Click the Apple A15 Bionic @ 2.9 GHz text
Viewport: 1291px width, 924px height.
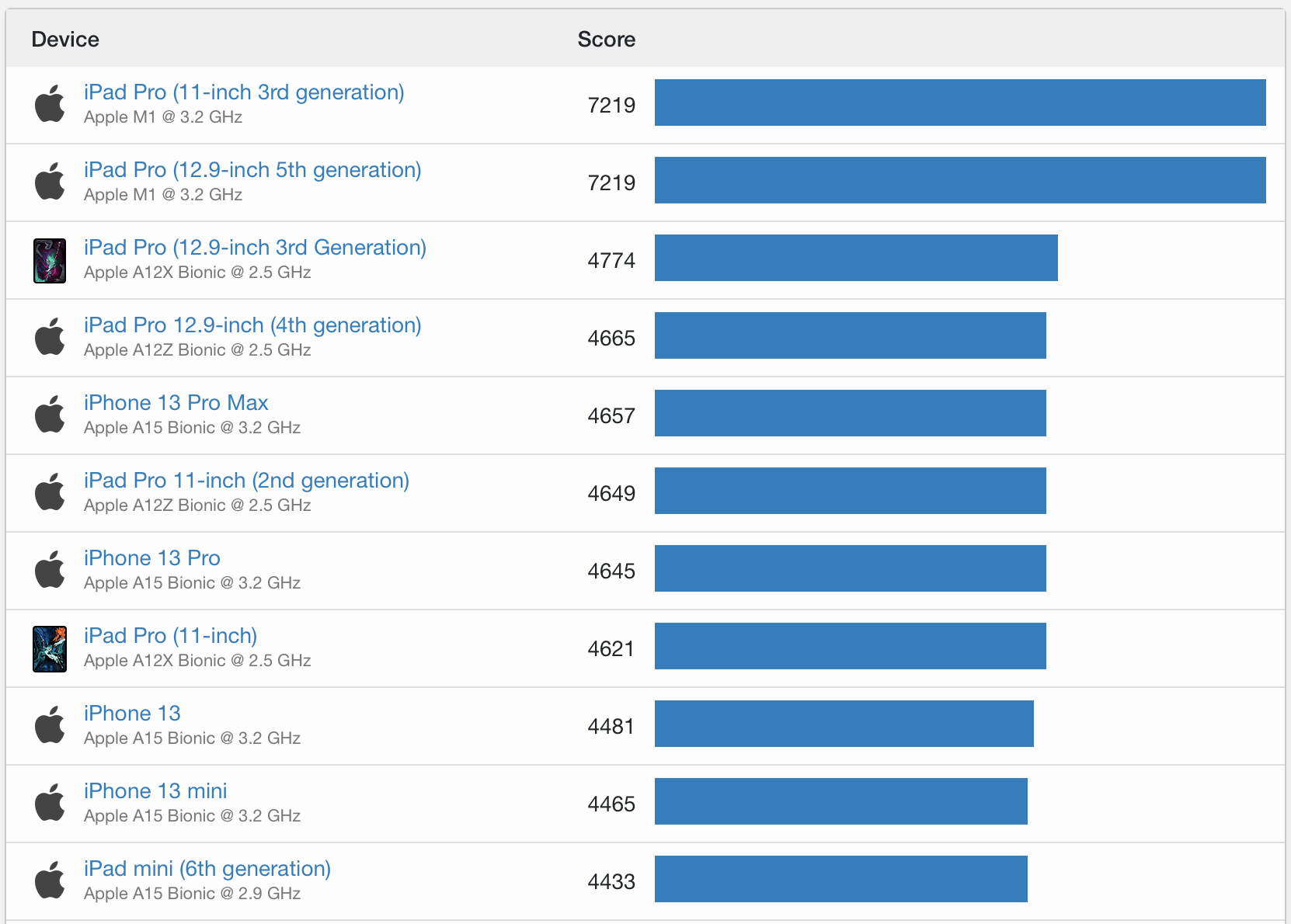point(192,894)
